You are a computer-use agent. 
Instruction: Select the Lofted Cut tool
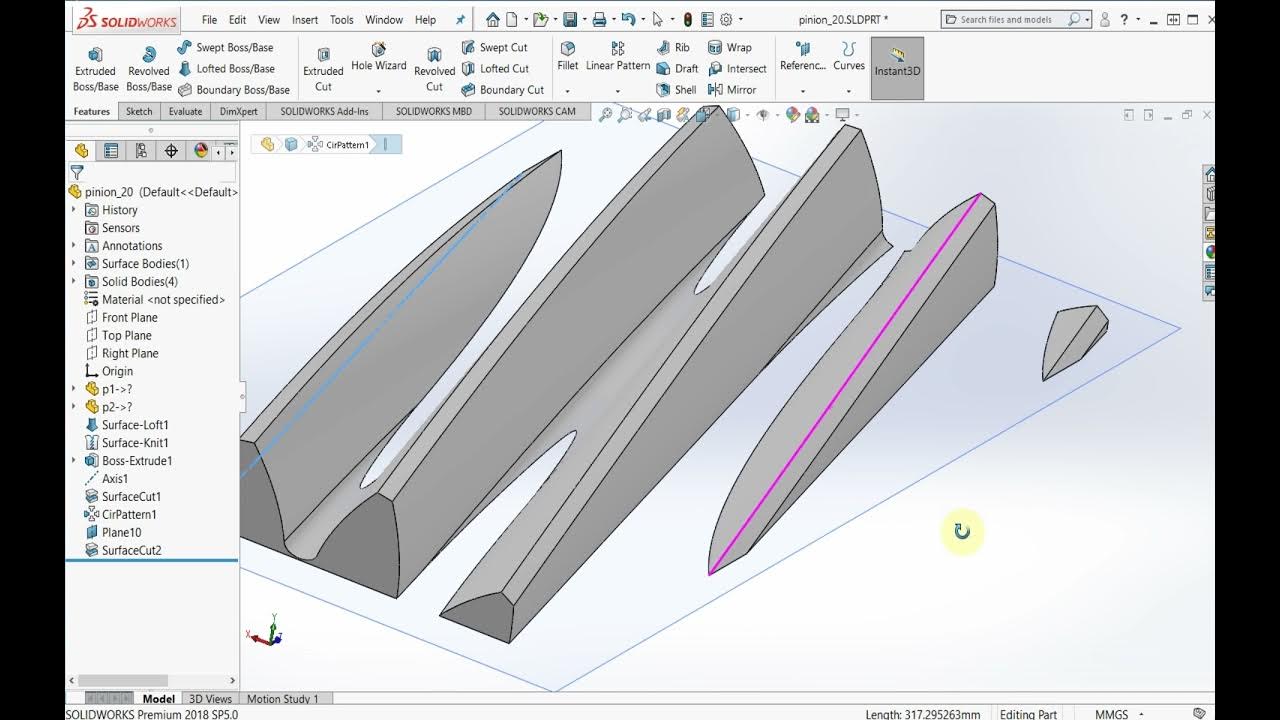(x=495, y=69)
